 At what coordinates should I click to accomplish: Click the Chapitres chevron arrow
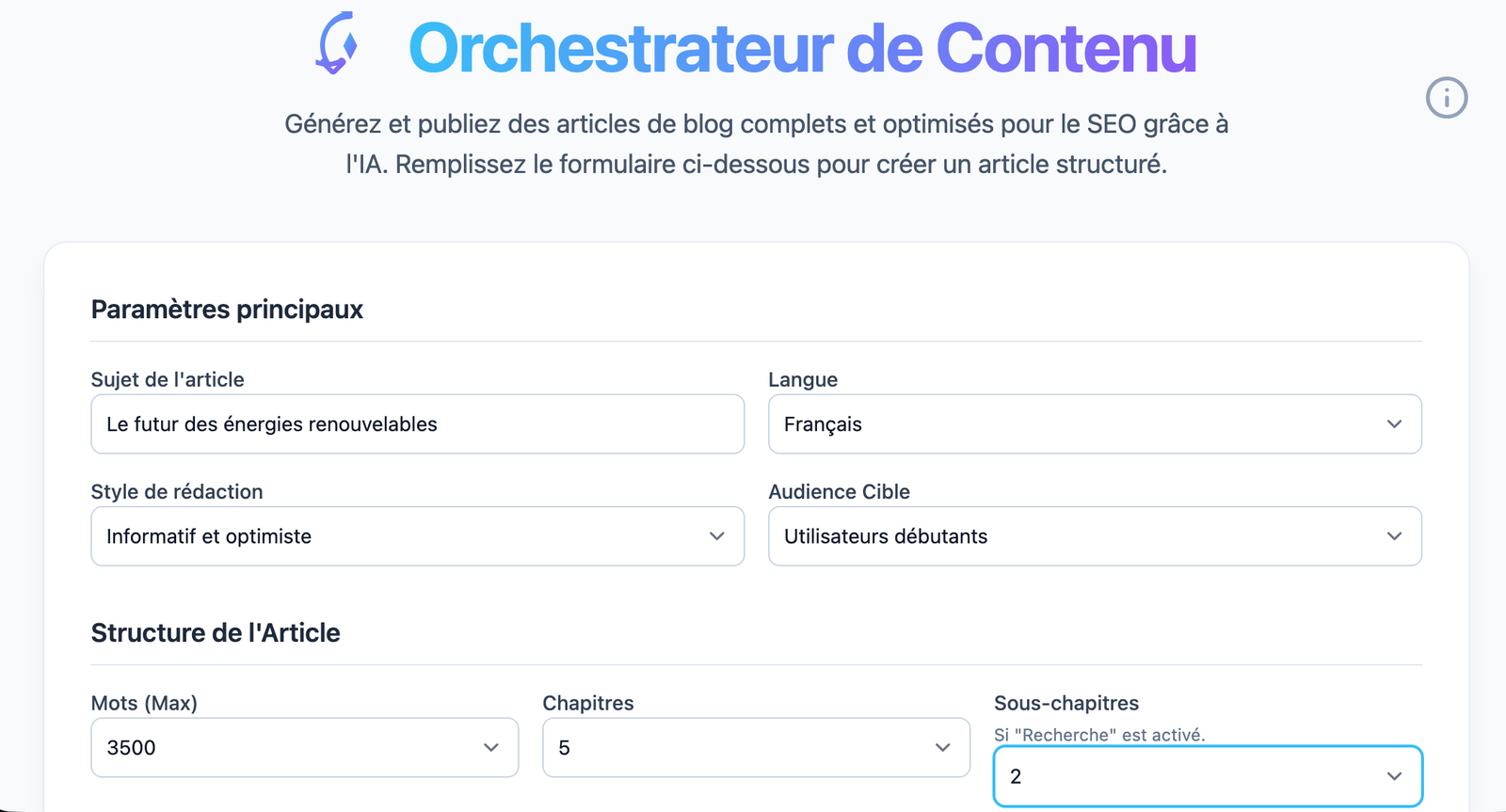941,747
